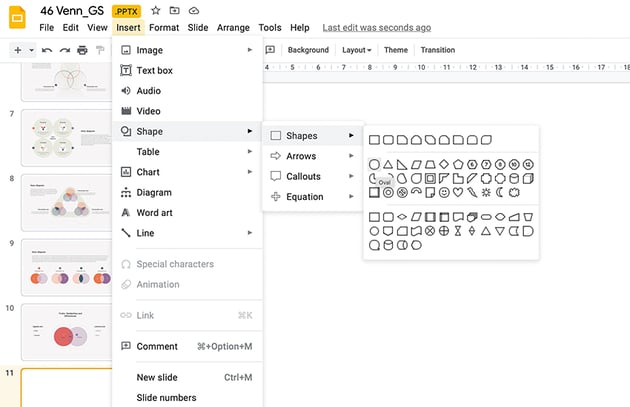Open the Format menu

coord(164,28)
